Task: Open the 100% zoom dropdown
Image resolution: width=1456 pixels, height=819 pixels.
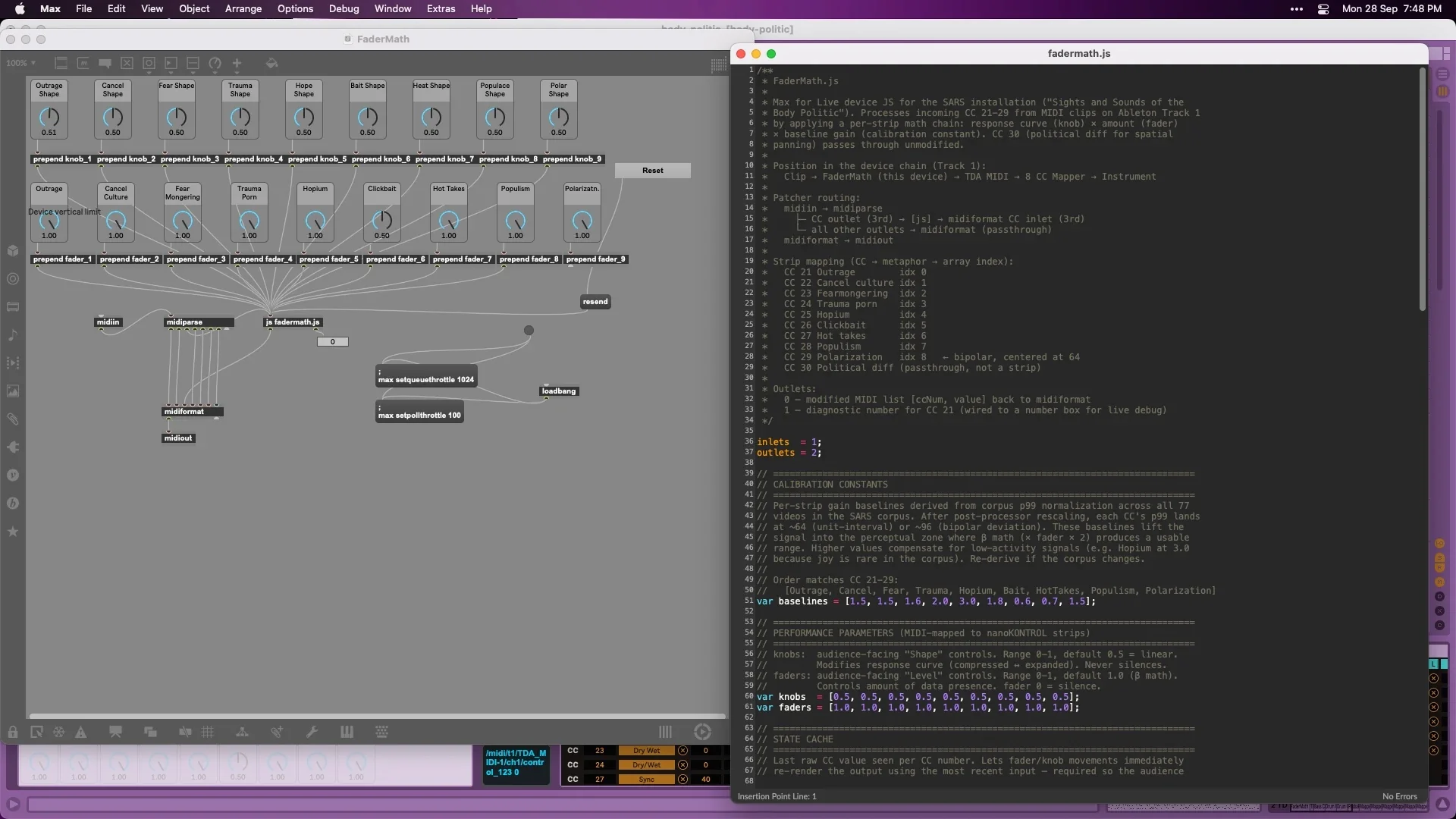Action: click(20, 63)
